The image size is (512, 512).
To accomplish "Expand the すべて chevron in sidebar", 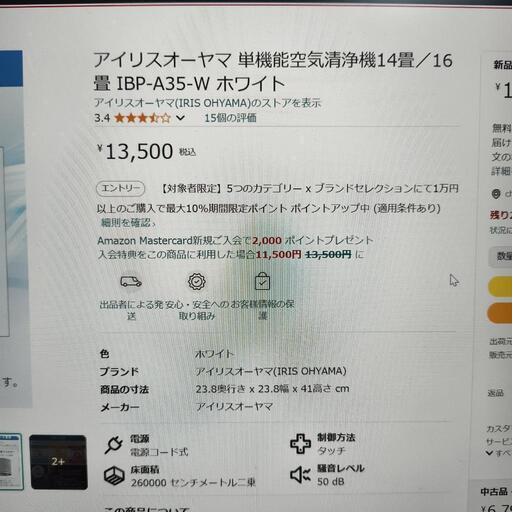I will pos(489,453).
